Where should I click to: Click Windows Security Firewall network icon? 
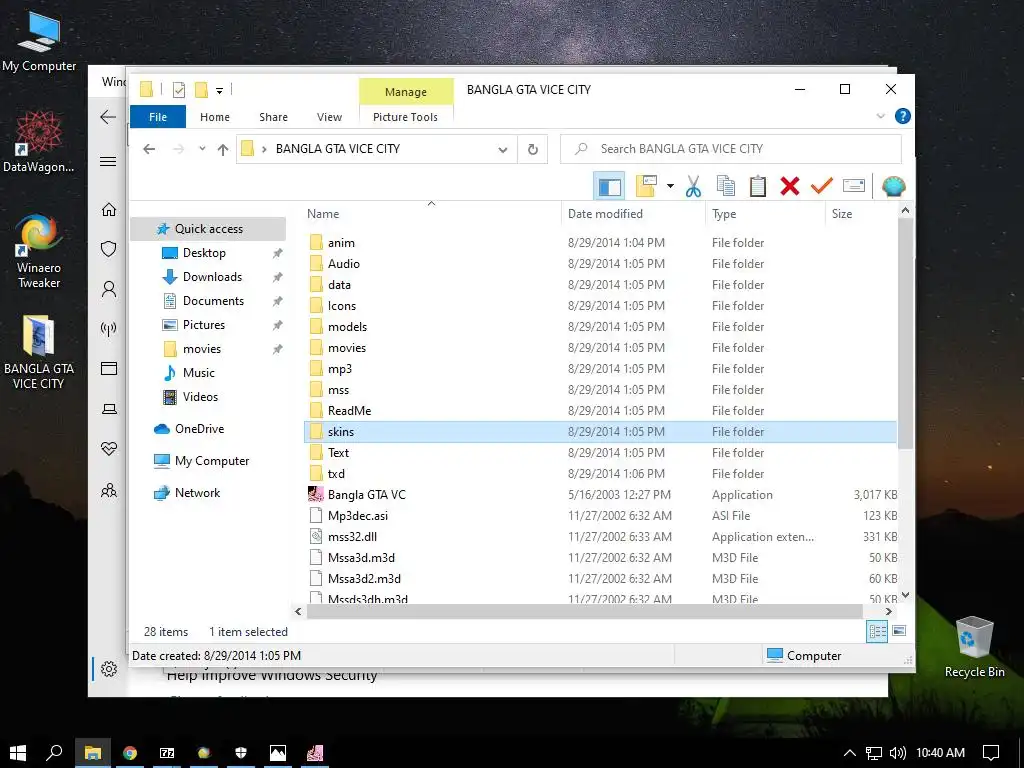pyautogui.click(x=109, y=328)
